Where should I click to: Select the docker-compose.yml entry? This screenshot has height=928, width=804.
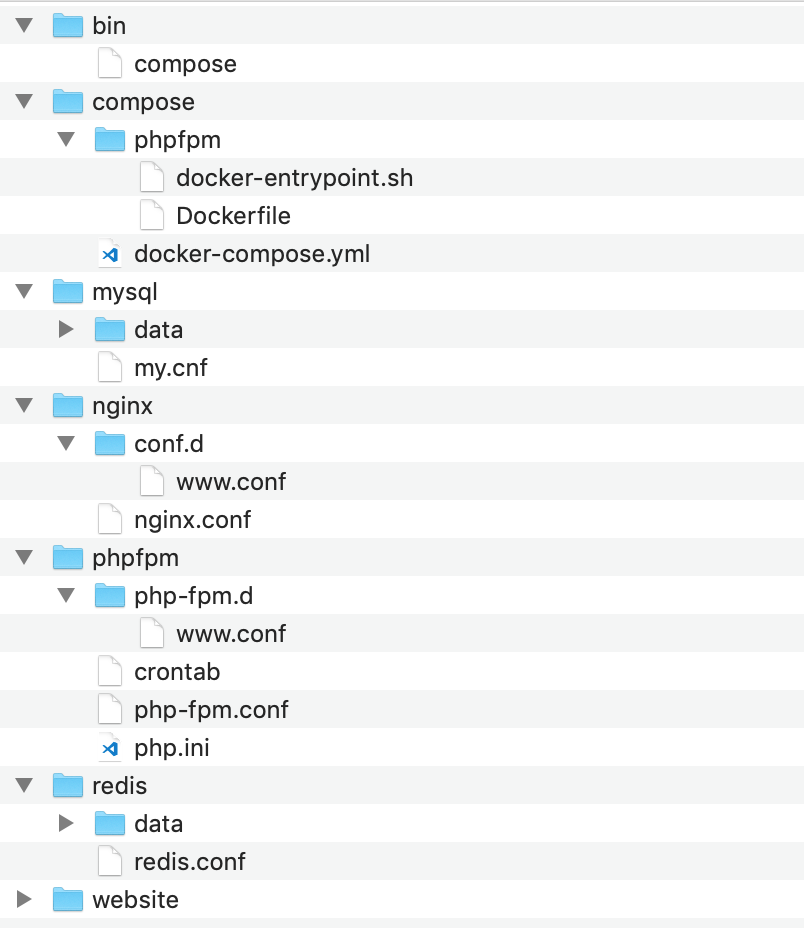click(x=251, y=253)
